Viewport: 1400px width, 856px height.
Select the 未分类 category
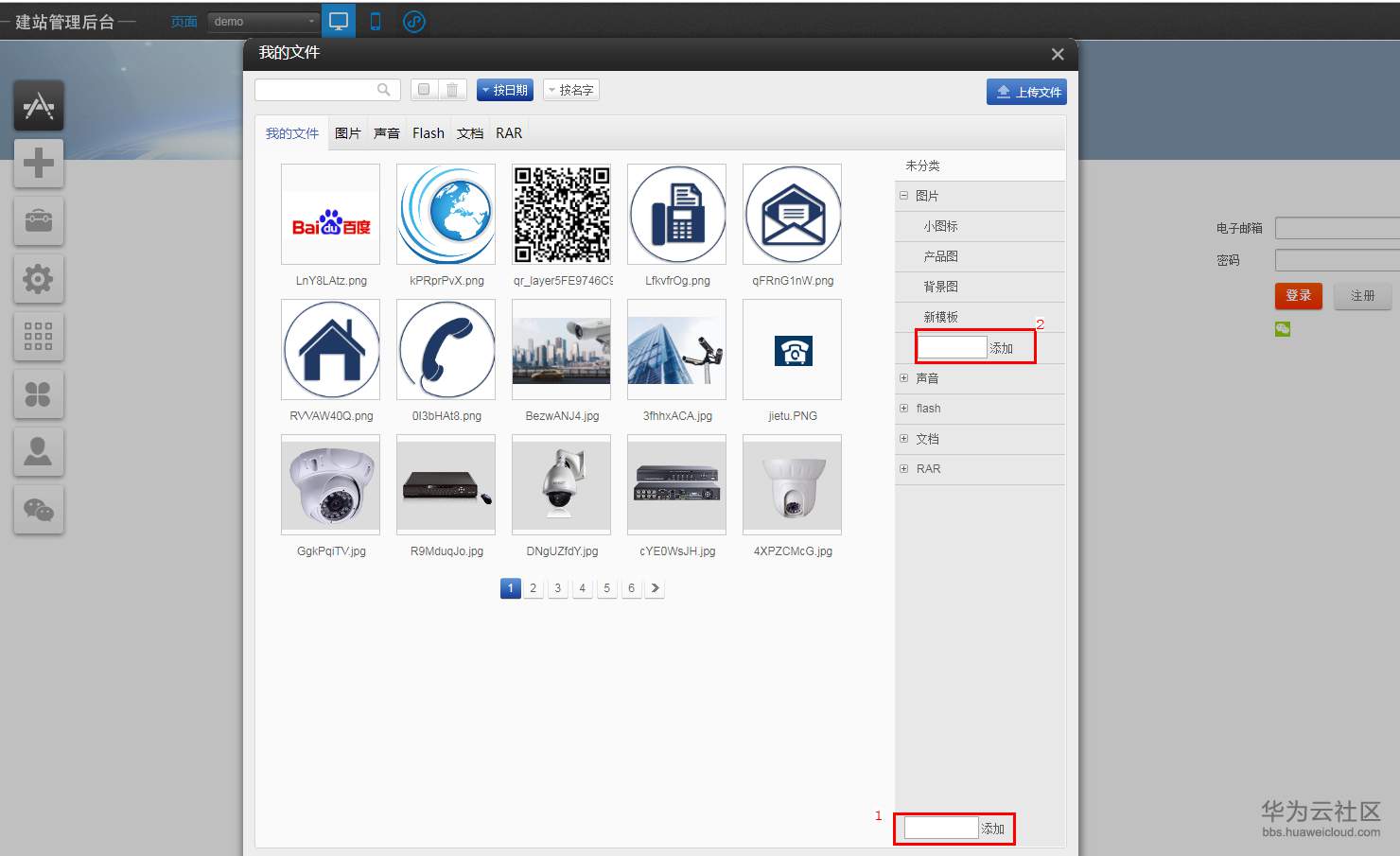tap(980, 166)
